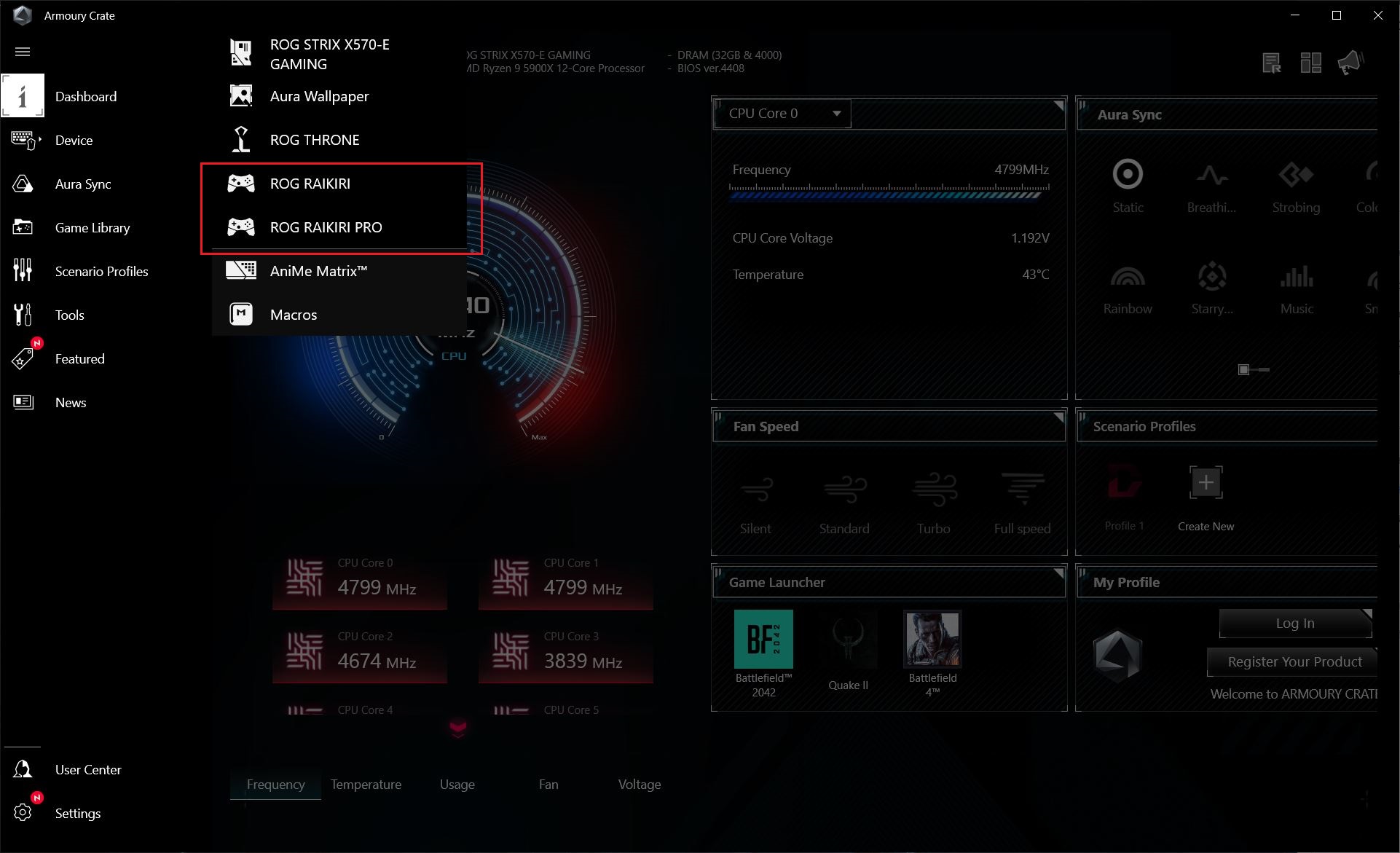Navigate to Scenario Profiles section
The height and width of the screenshot is (853, 1400).
[101, 271]
